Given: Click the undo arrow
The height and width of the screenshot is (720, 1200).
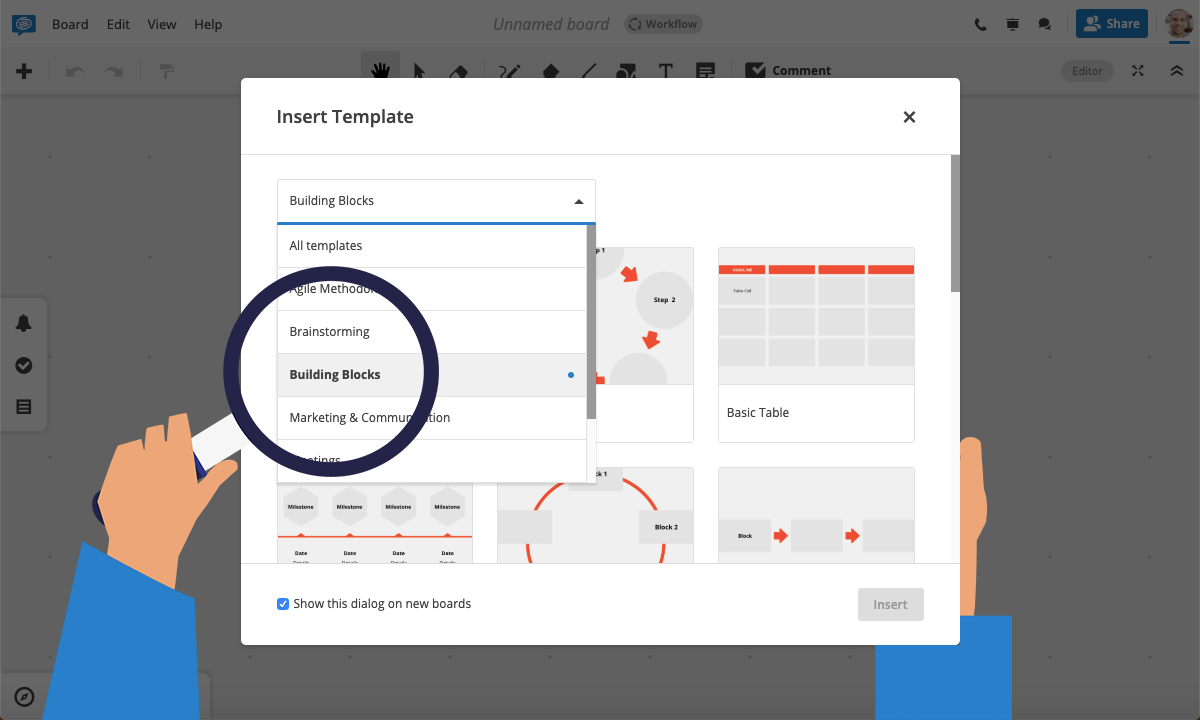Looking at the screenshot, I should pyautogui.click(x=75, y=71).
